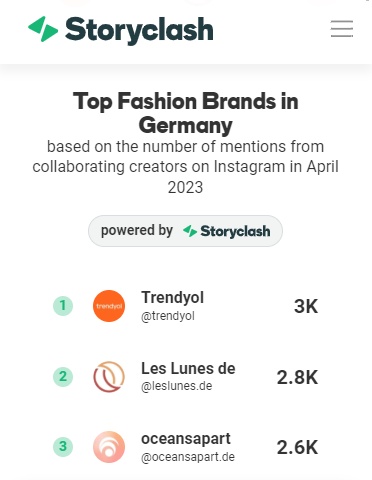
Task: Click the Les Lunes circular logo
Action: 109,377
